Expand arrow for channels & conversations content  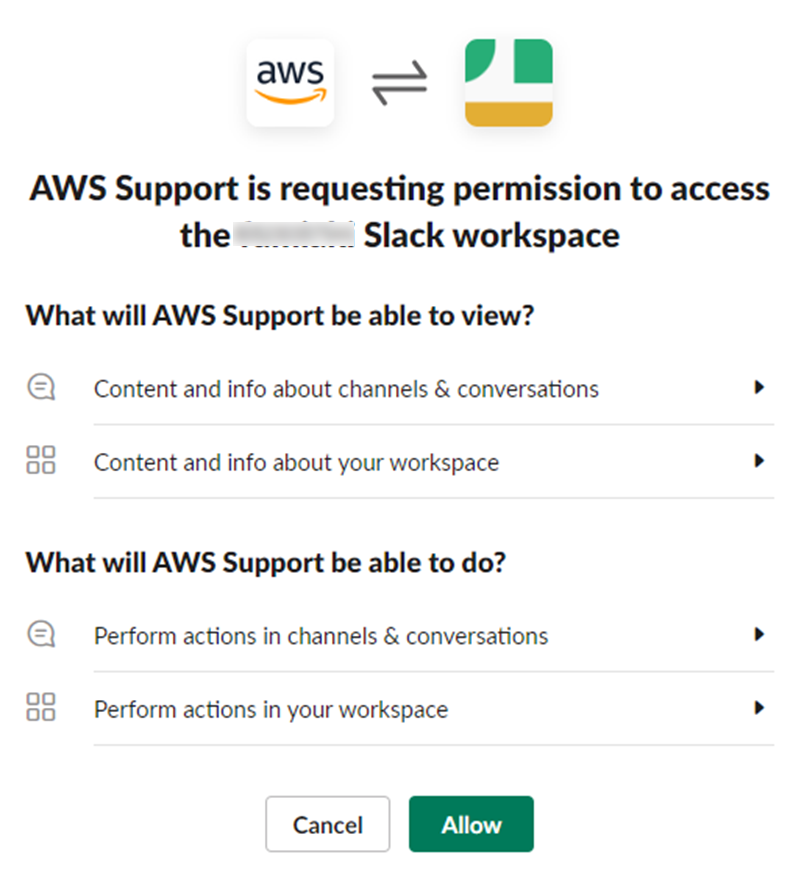click(759, 387)
